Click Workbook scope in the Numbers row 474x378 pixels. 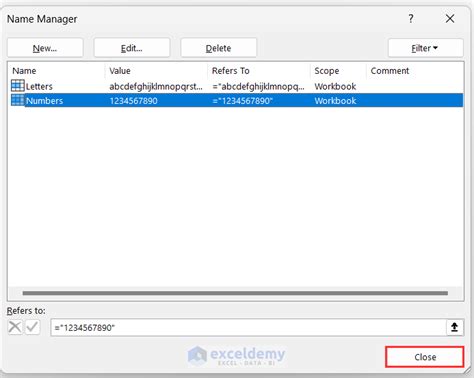(x=335, y=101)
